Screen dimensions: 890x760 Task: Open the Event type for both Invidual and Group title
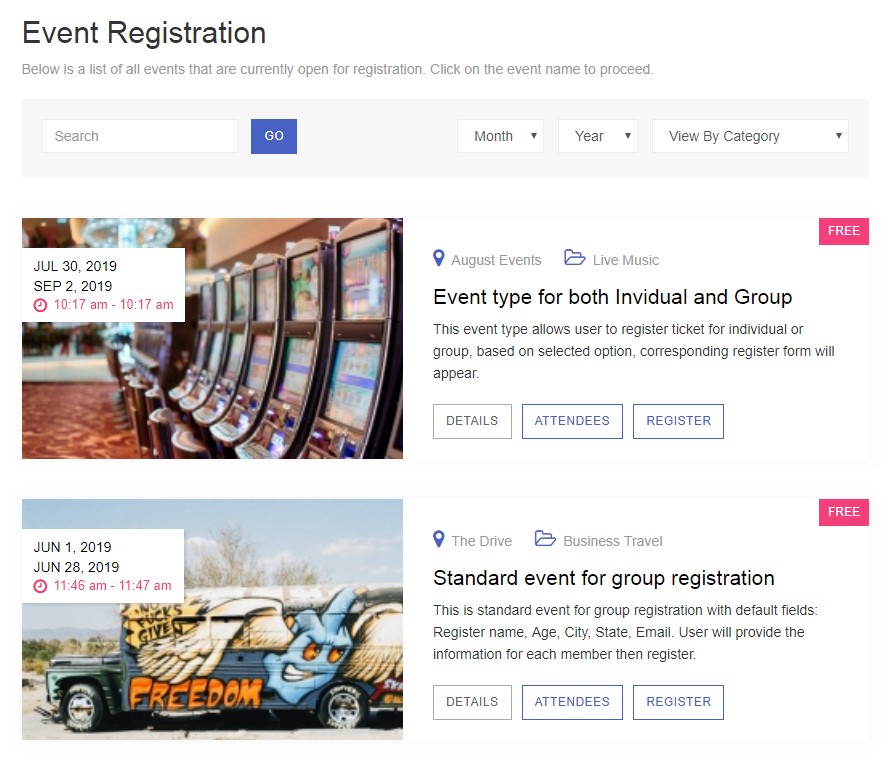[612, 297]
